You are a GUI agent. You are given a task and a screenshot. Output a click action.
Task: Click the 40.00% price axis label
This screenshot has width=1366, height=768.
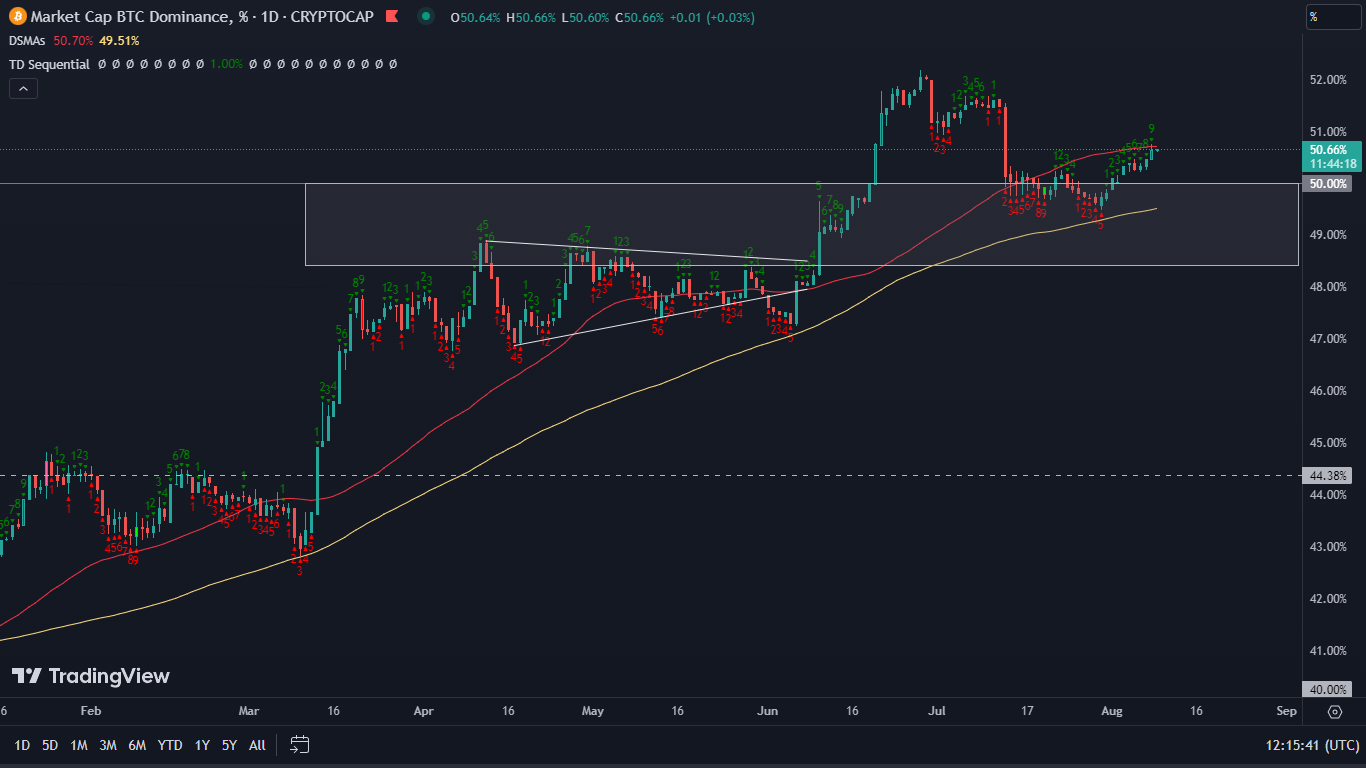(x=1326, y=689)
